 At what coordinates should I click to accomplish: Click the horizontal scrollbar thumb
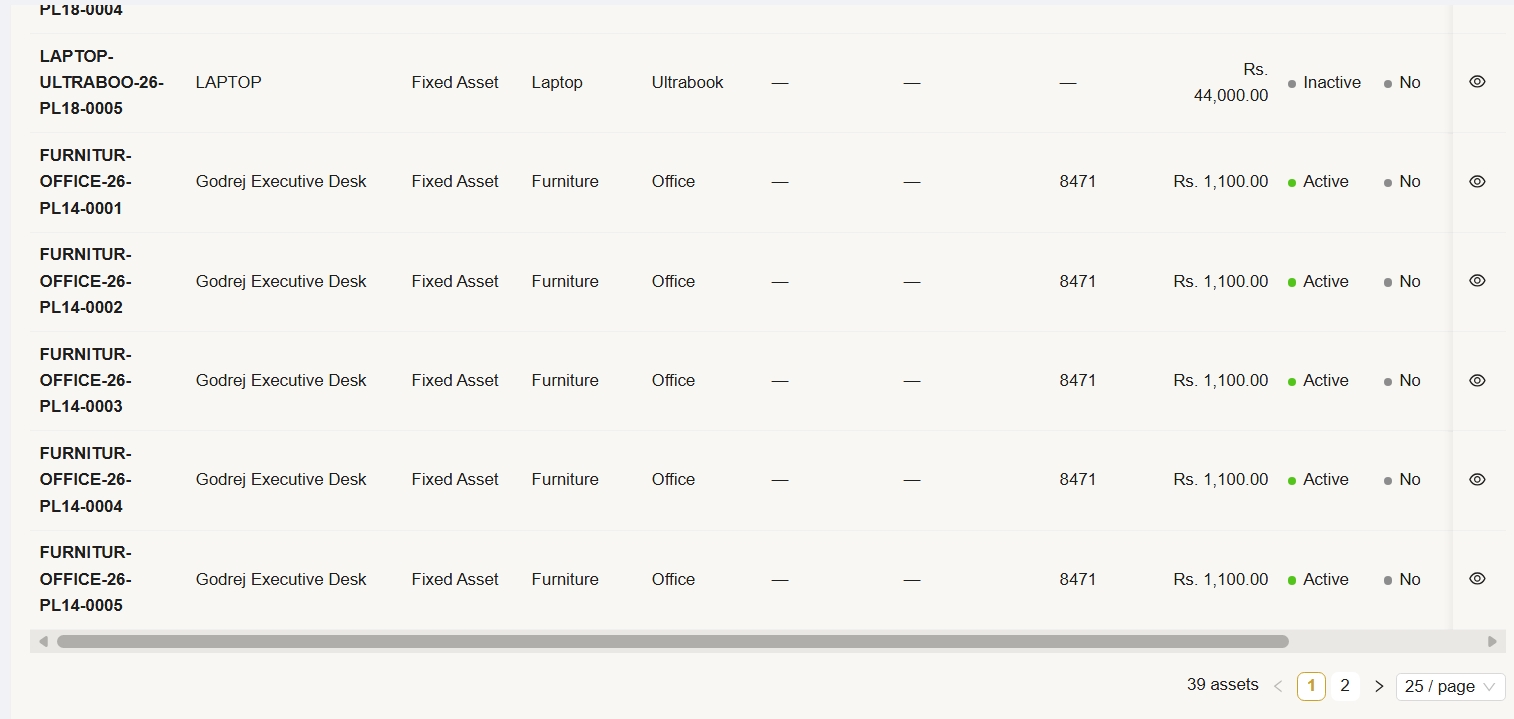[672, 641]
